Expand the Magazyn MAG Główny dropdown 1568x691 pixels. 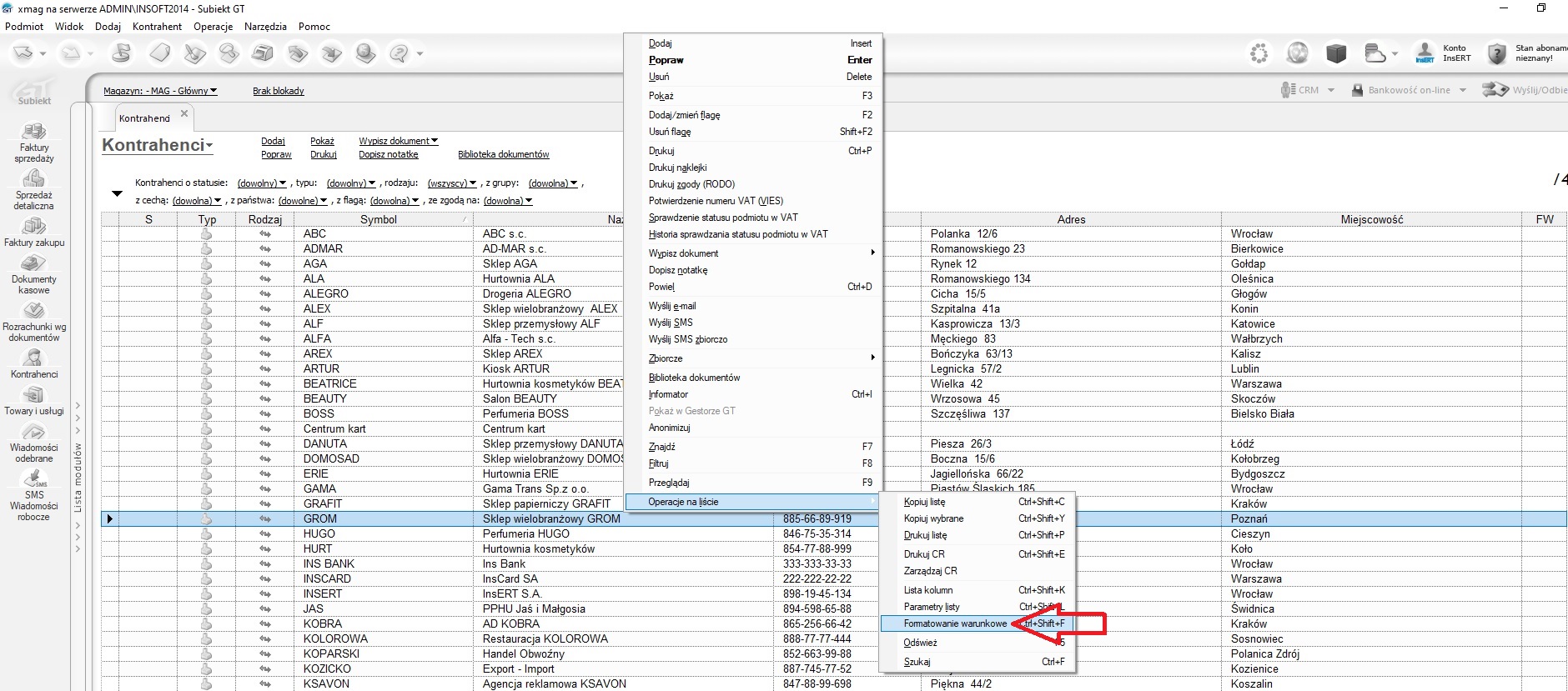(160, 91)
